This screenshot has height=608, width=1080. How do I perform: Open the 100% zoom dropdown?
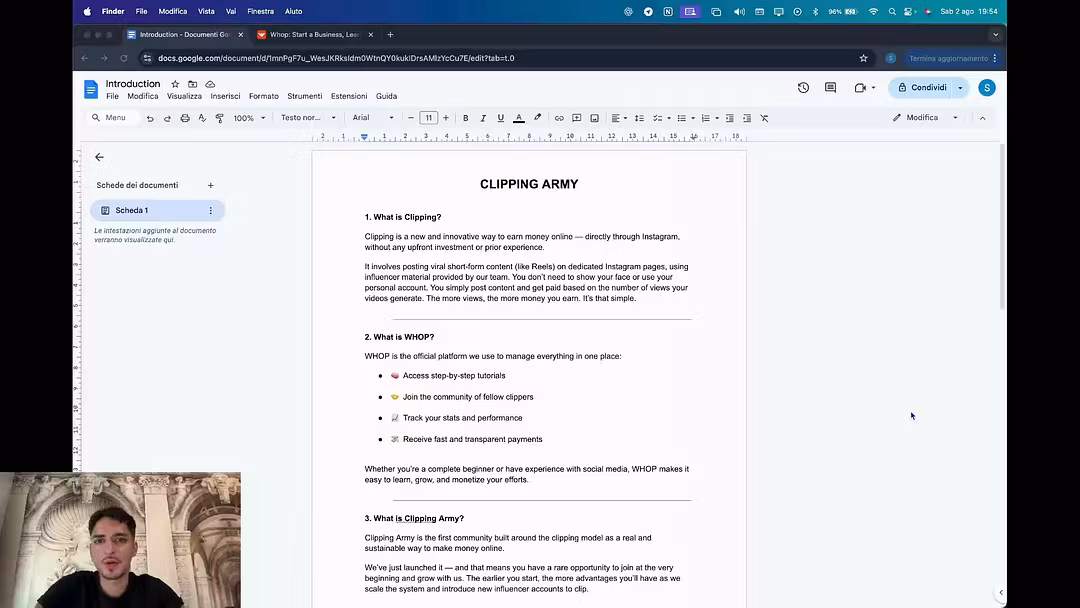pos(249,118)
